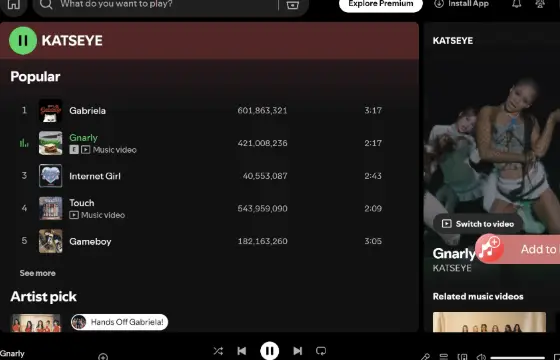This screenshot has width=560, height=360.
Task: Open the first related music video thumbnail
Action: click(489, 322)
